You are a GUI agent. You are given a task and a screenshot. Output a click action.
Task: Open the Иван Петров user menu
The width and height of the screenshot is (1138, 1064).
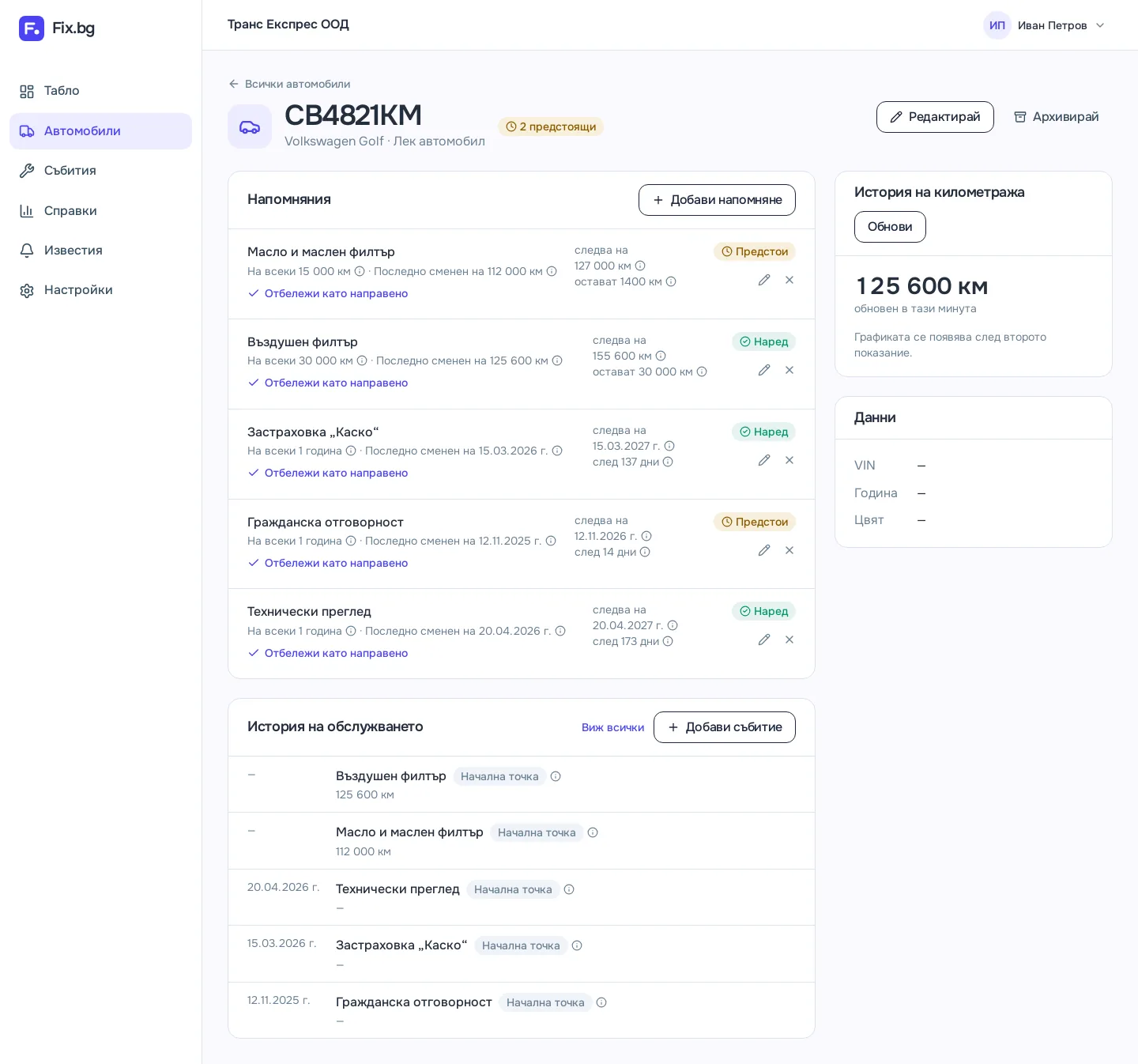1045,25
